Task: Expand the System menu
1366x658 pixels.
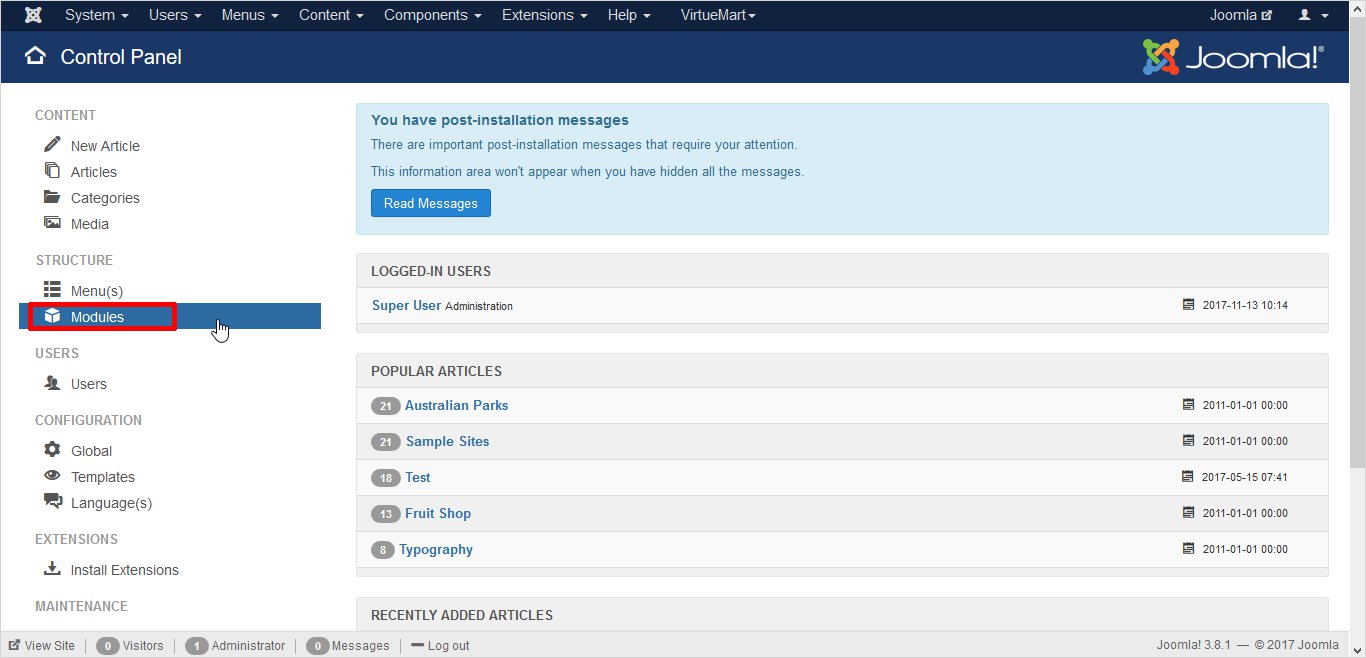Action: [96, 15]
